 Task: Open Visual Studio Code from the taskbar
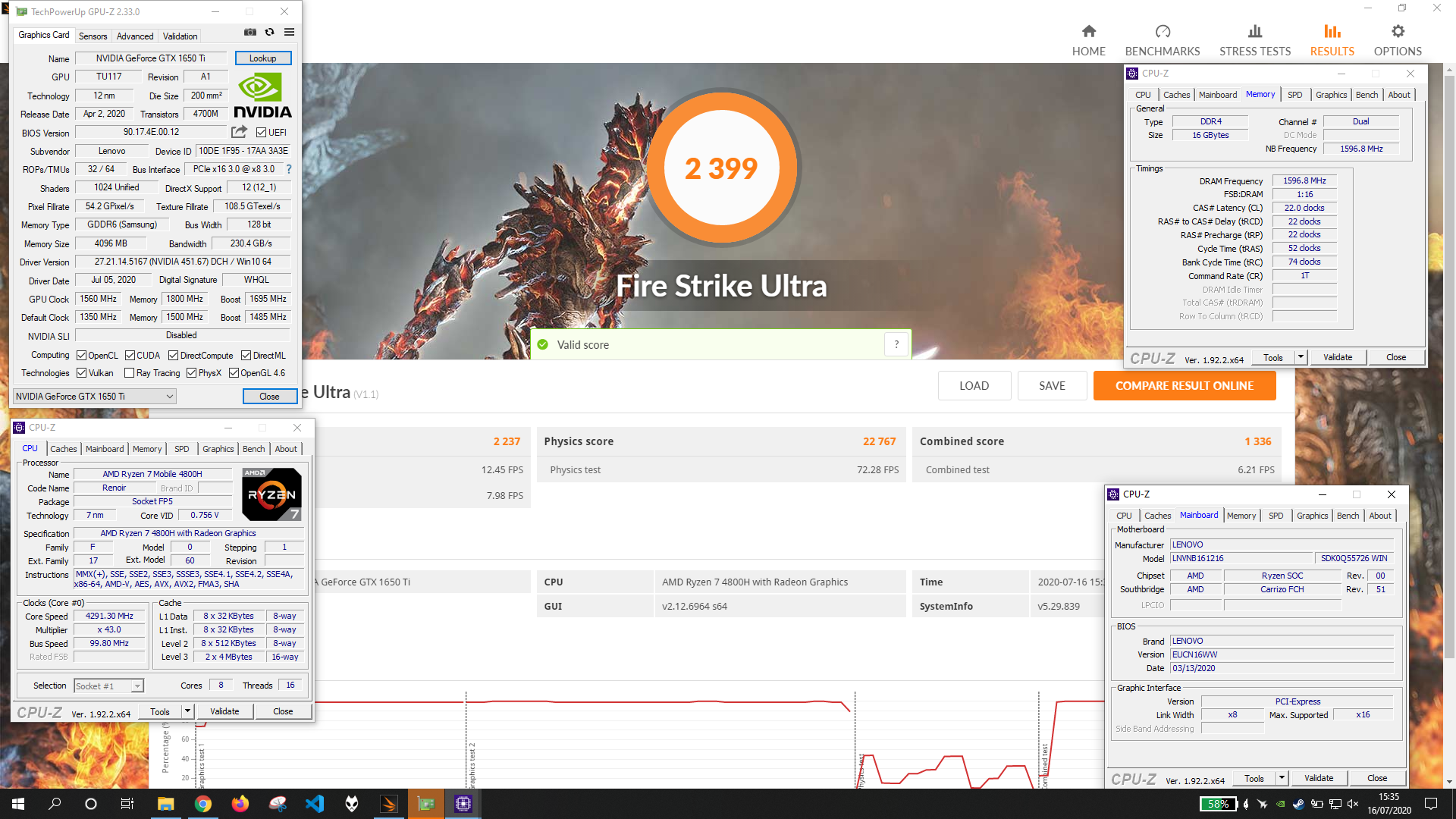click(x=315, y=804)
